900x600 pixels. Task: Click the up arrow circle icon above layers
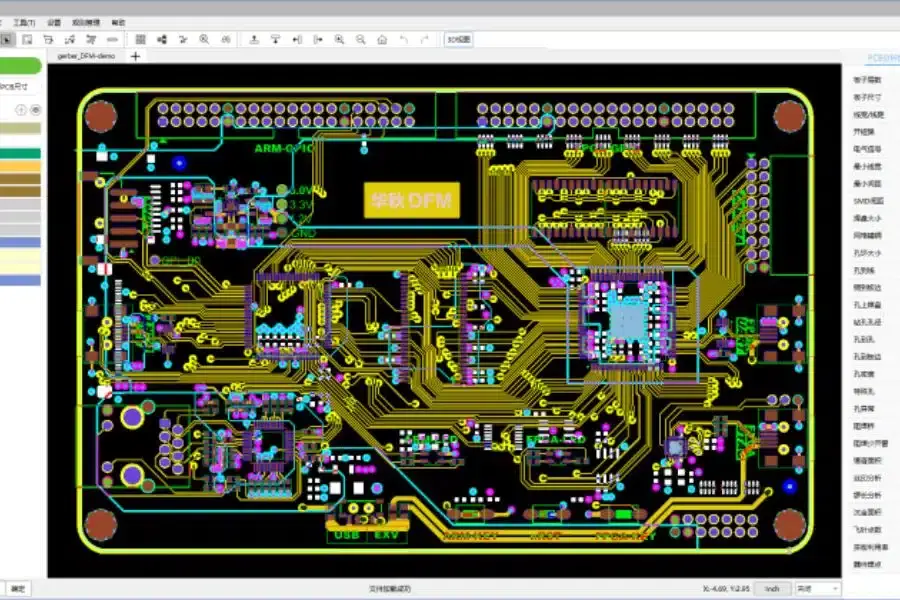(21, 110)
